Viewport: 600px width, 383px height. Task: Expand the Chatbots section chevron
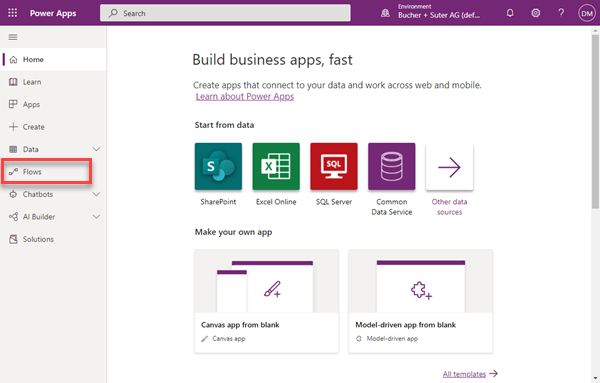pos(96,194)
